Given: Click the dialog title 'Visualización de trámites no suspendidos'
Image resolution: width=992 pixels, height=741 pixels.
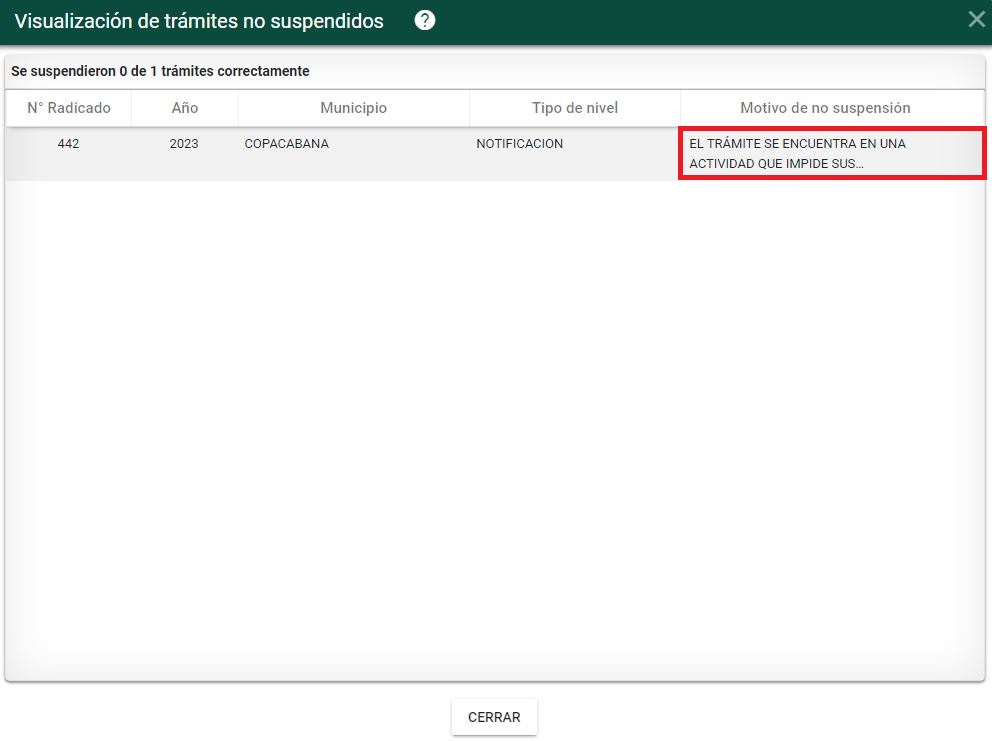Looking at the screenshot, I should [199, 21].
